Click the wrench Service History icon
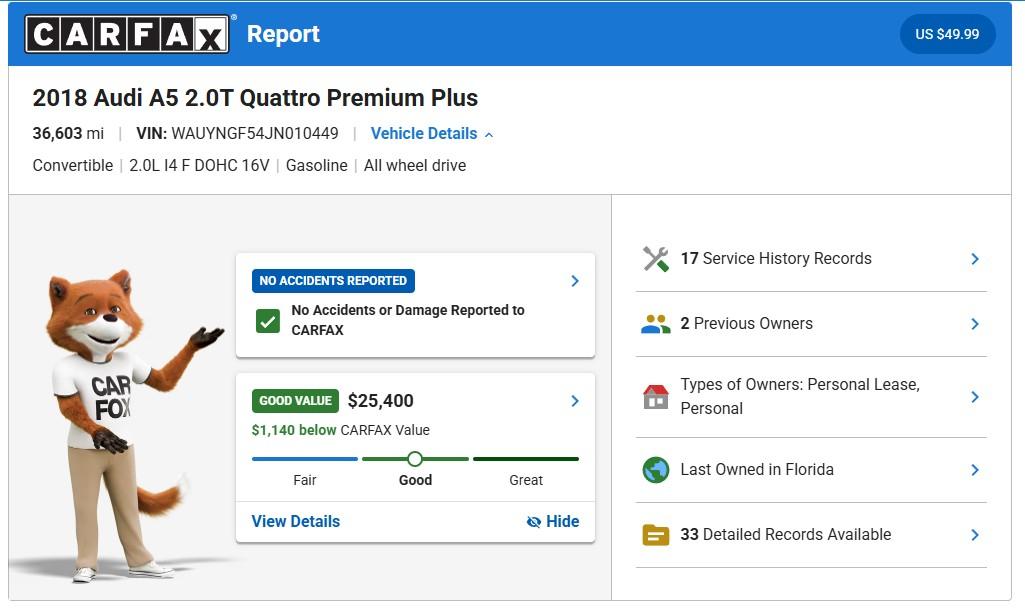The image size is (1025, 613). (656, 259)
